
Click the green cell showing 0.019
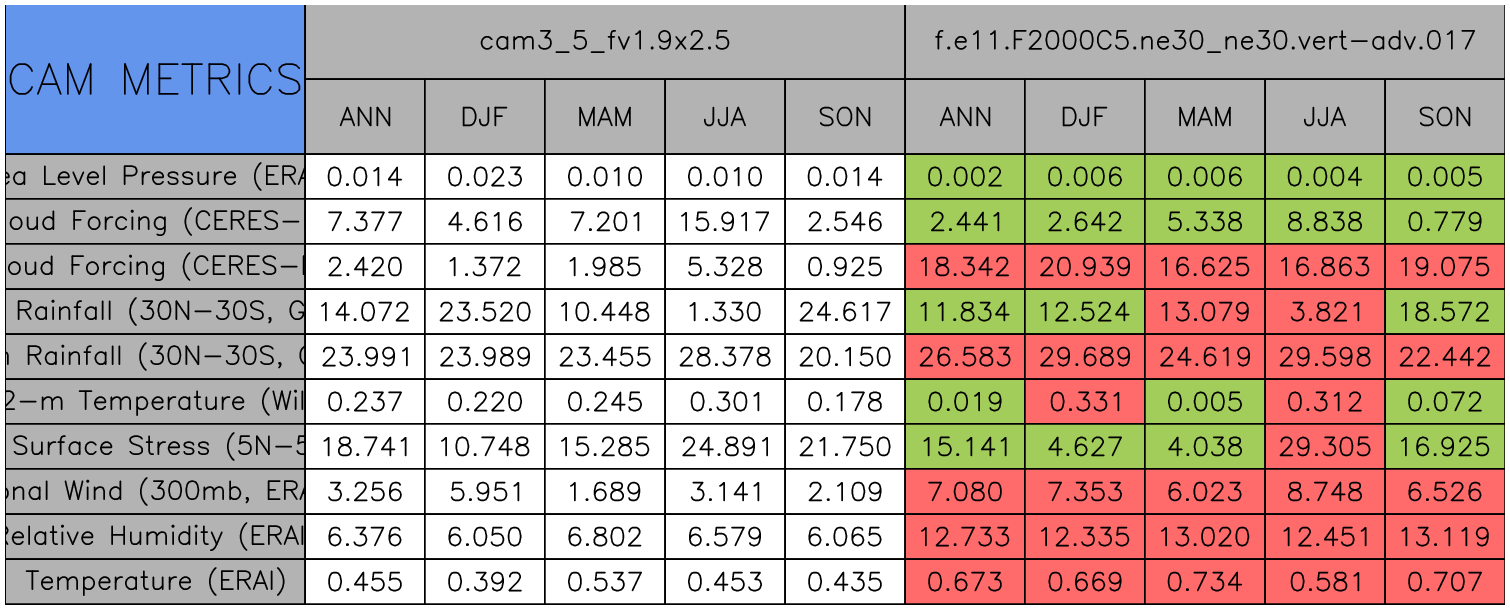tap(965, 402)
